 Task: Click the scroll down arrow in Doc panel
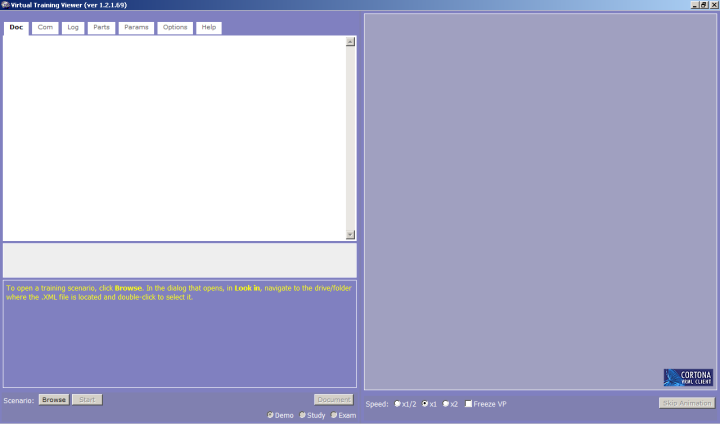350,234
